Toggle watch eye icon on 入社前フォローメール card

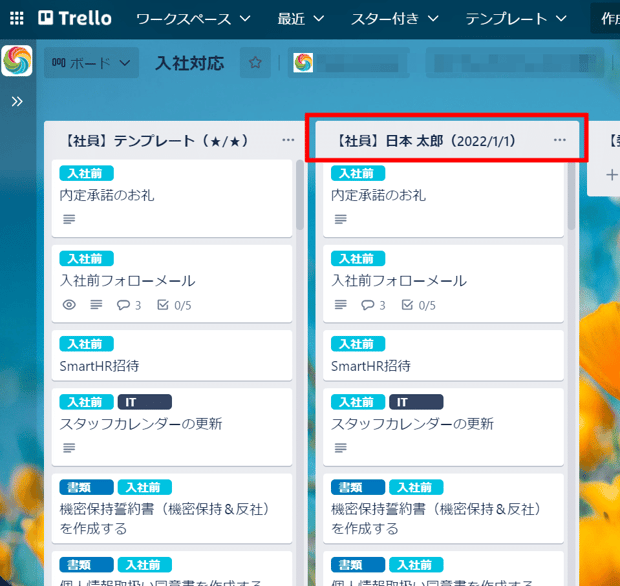point(69,305)
